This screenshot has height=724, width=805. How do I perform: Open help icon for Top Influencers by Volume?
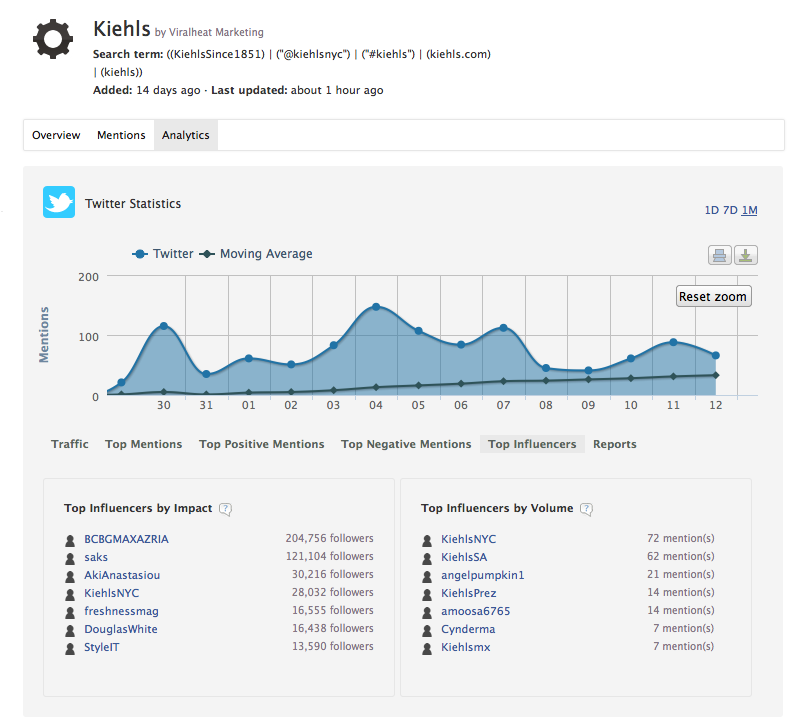coord(587,509)
